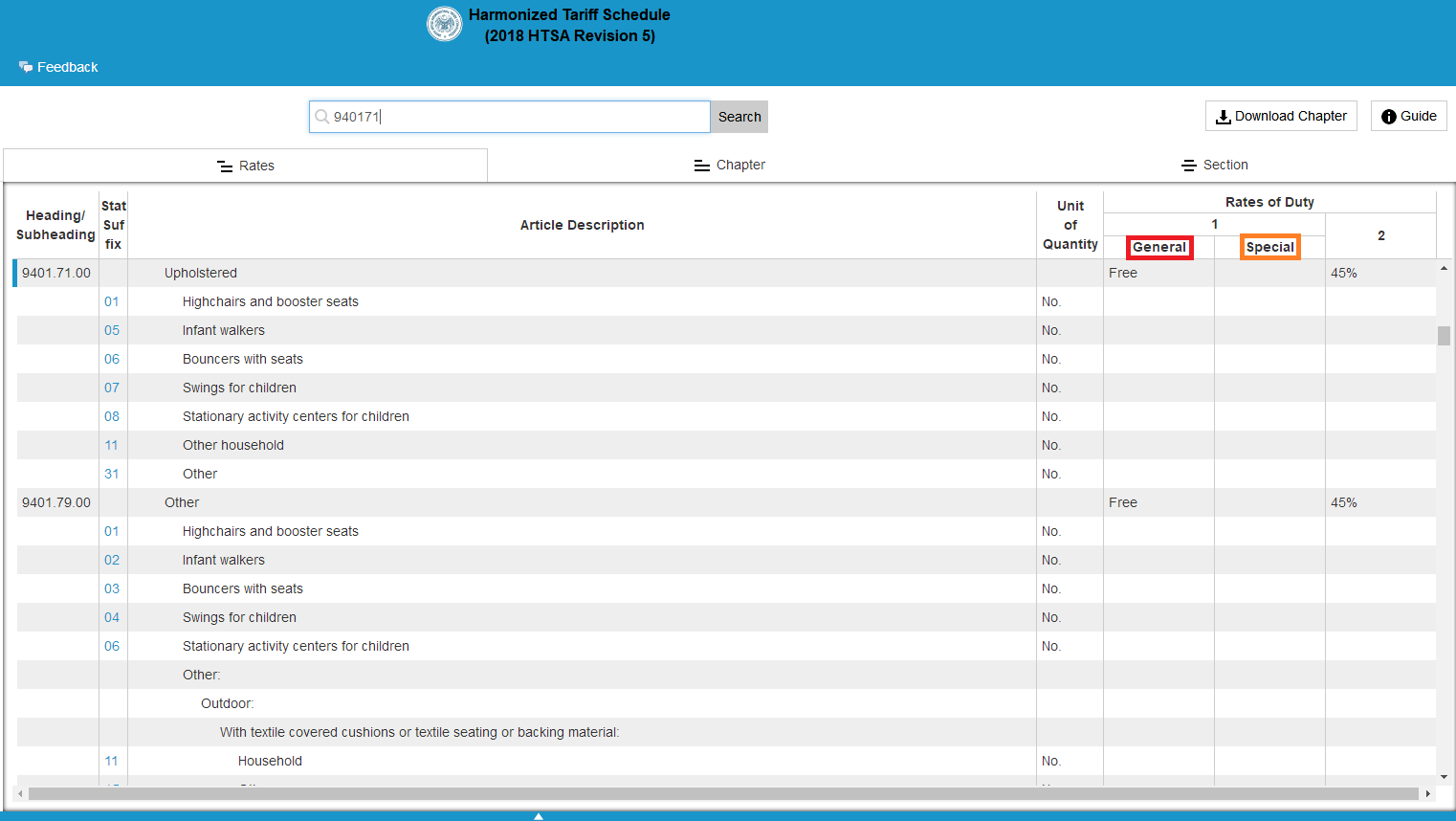
Task: Open suffix 11 link beside Other household
Action: (x=112, y=445)
